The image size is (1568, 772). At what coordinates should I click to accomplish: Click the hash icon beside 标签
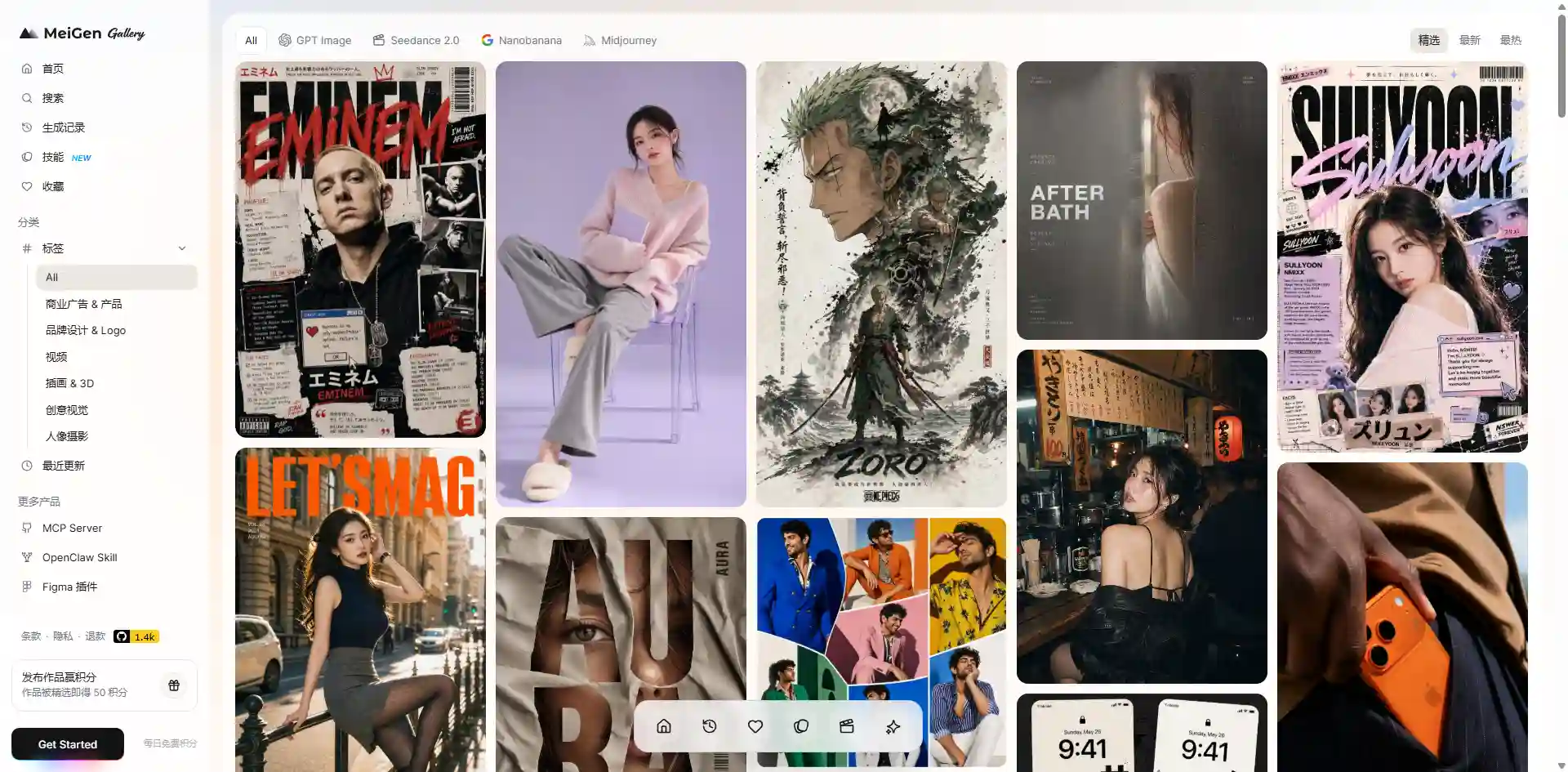pyautogui.click(x=27, y=248)
